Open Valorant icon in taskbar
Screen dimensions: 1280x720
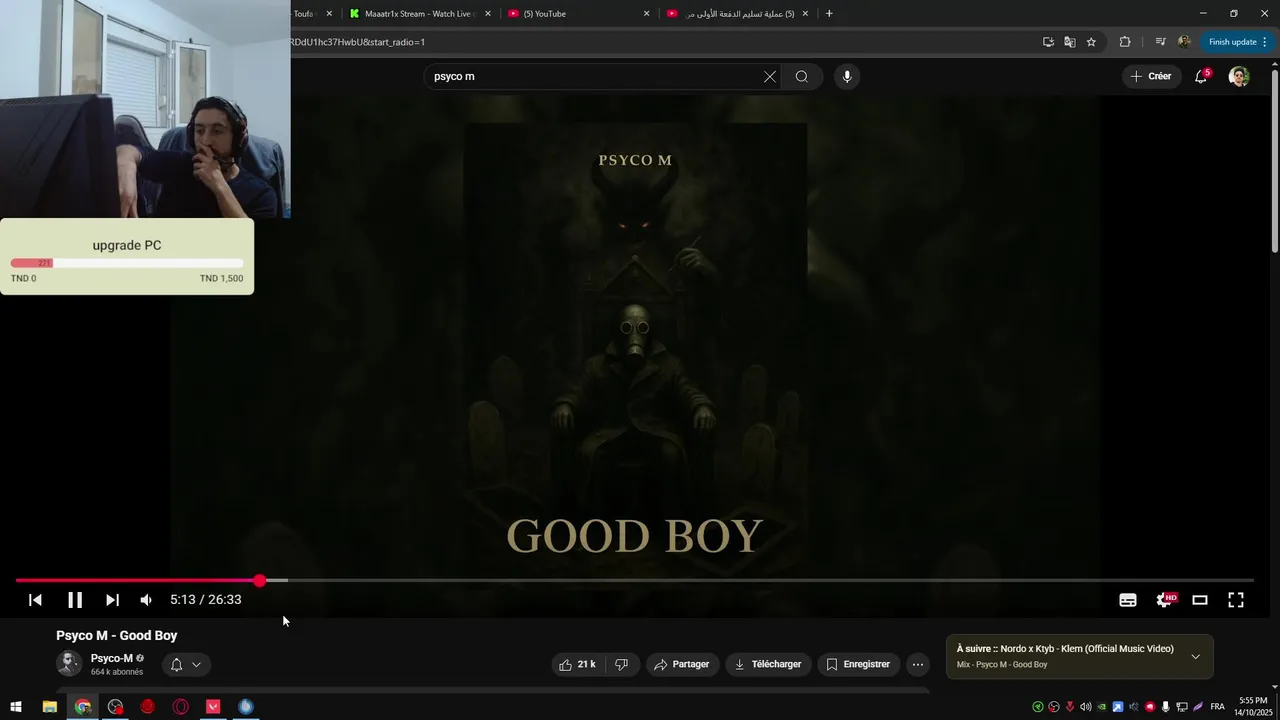213,707
